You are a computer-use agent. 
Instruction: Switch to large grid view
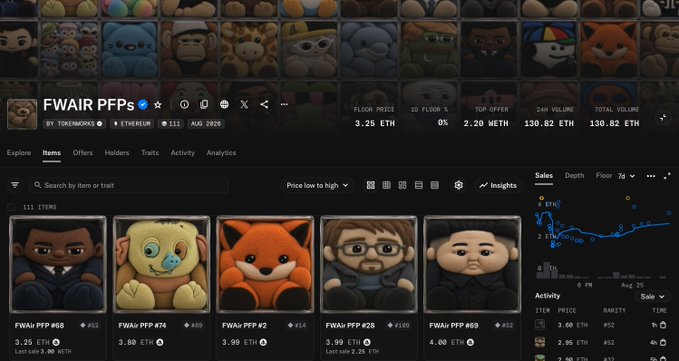371,185
